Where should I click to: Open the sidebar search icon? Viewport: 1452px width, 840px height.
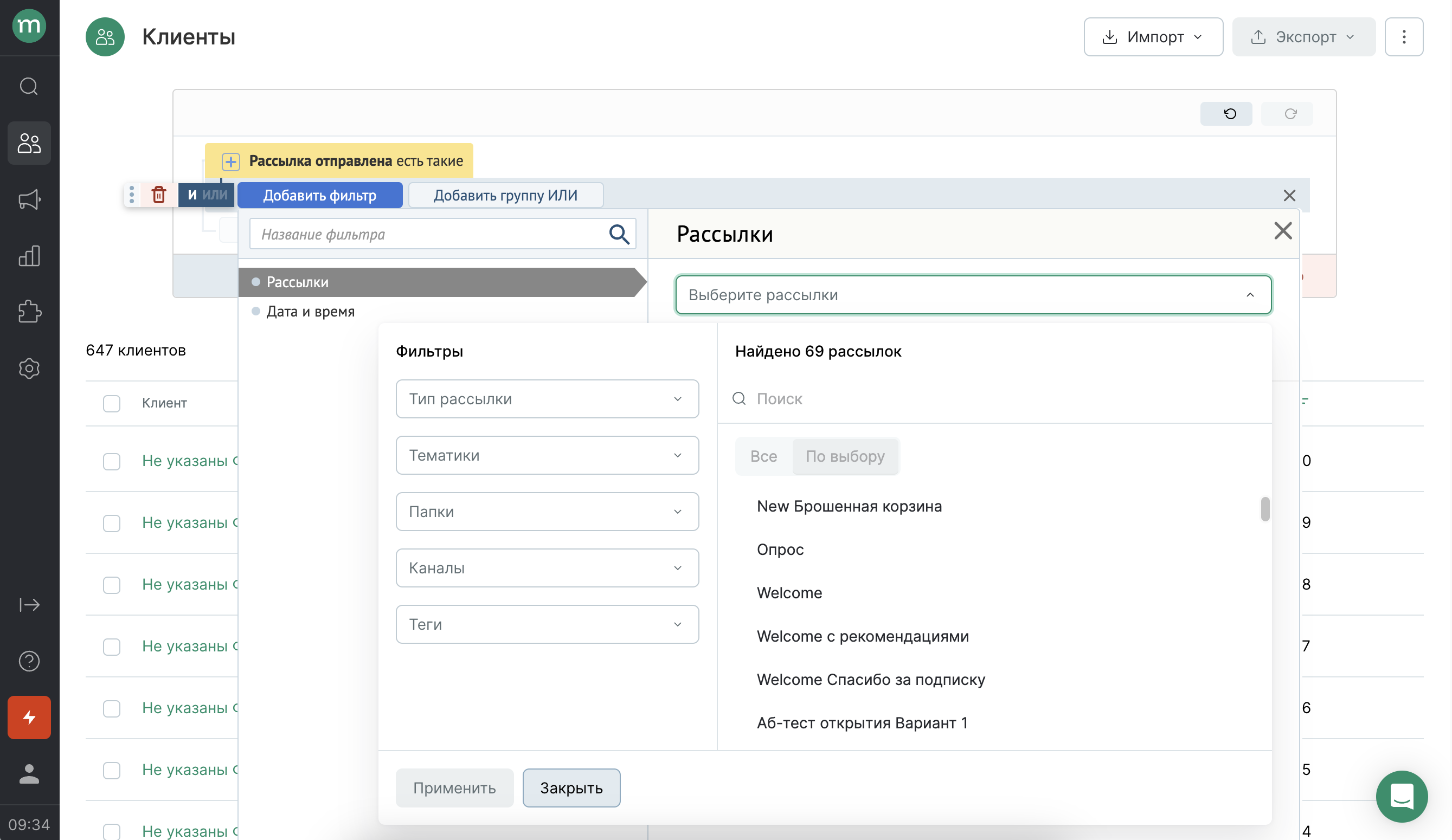pos(29,86)
